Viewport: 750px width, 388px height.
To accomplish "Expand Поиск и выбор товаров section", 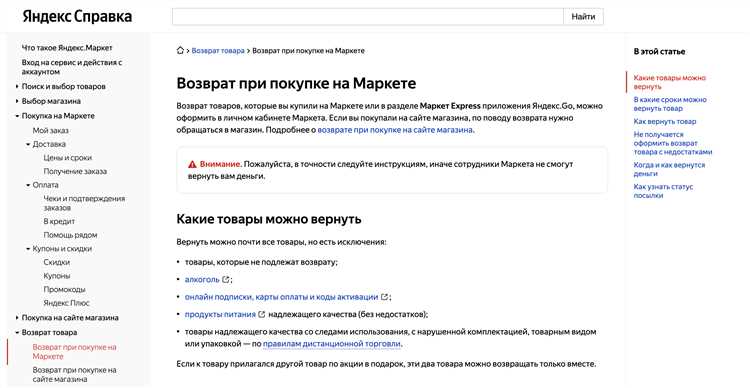I will [17, 87].
